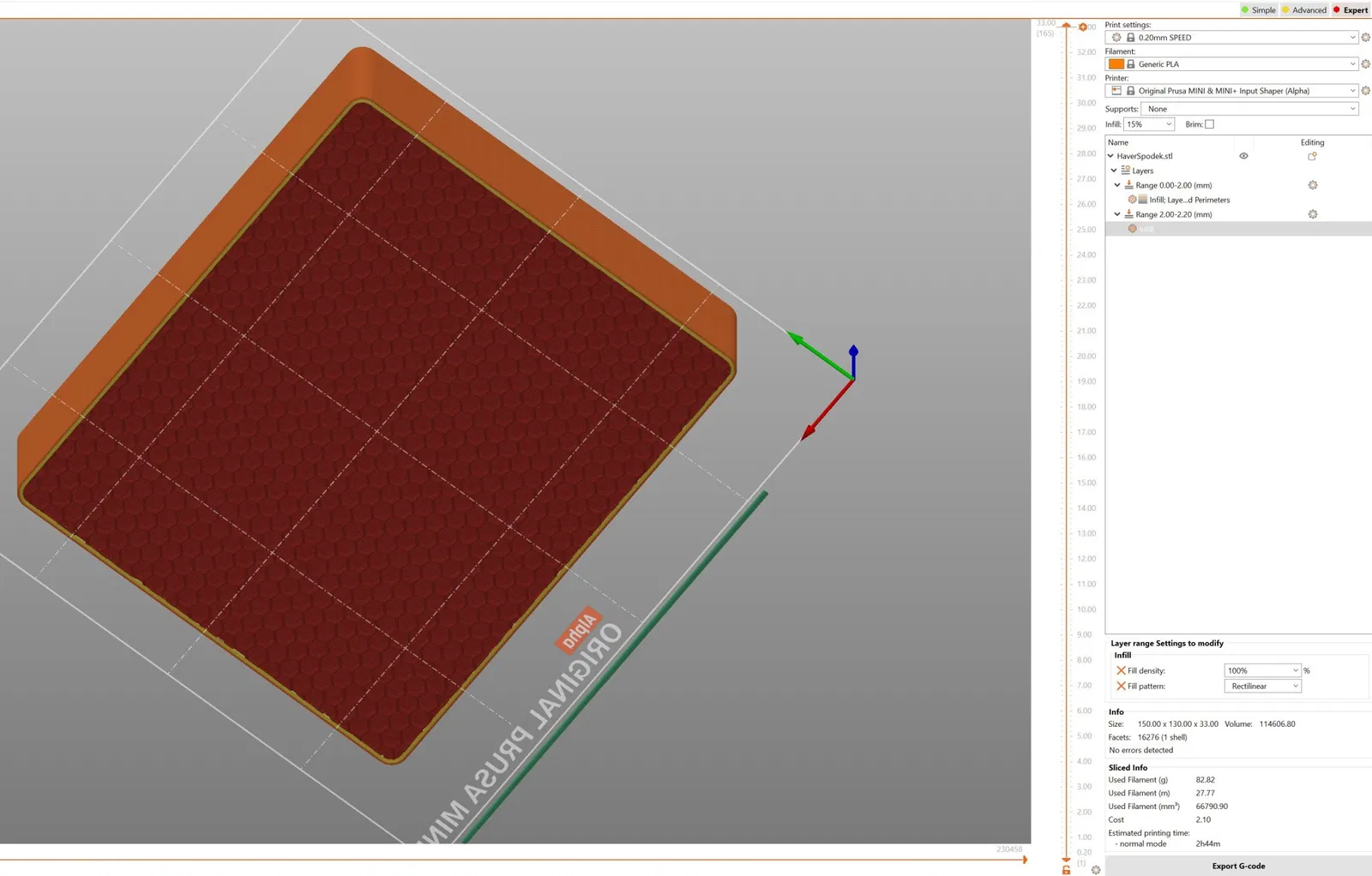Screen dimensions: 1372x876
Task: Toggle visibility eye for HaverSpodek.stl
Action: tap(1243, 156)
